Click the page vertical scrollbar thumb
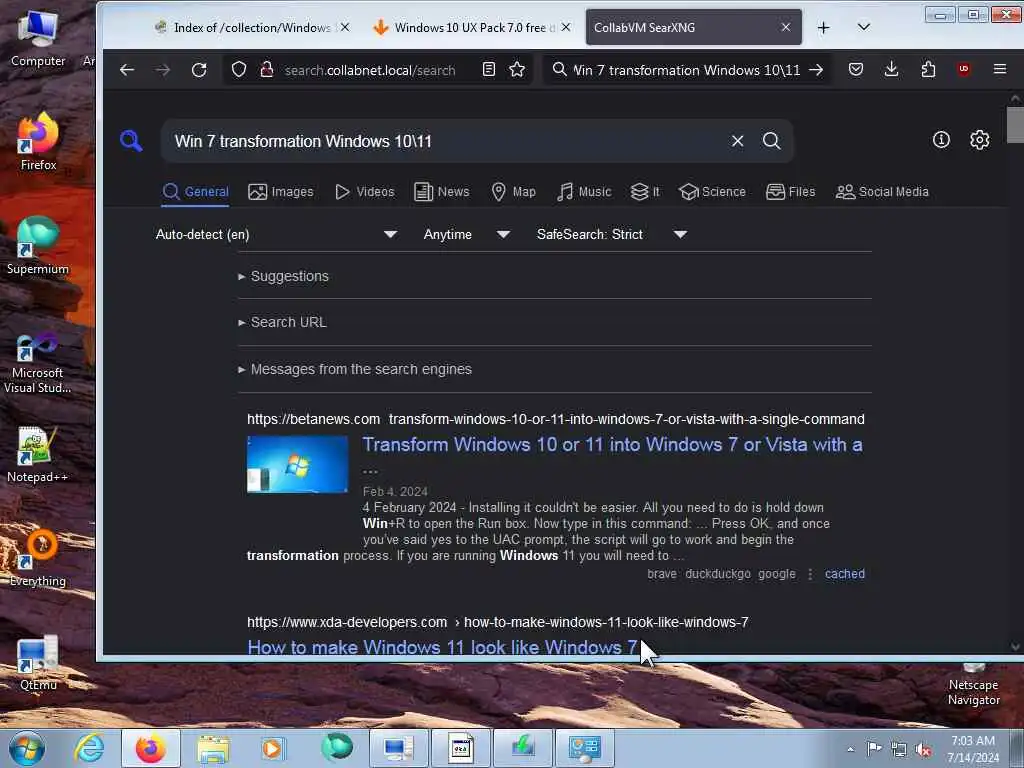This screenshot has height=768, width=1024. click(1015, 124)
